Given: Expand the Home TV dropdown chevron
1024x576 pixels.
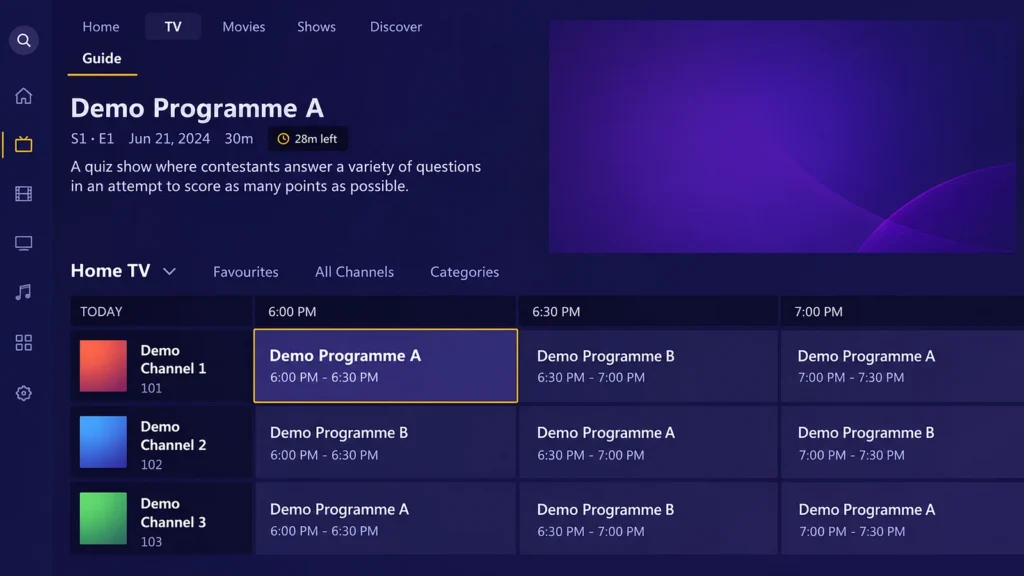Looking at the screenshot, I should [169, 272].
